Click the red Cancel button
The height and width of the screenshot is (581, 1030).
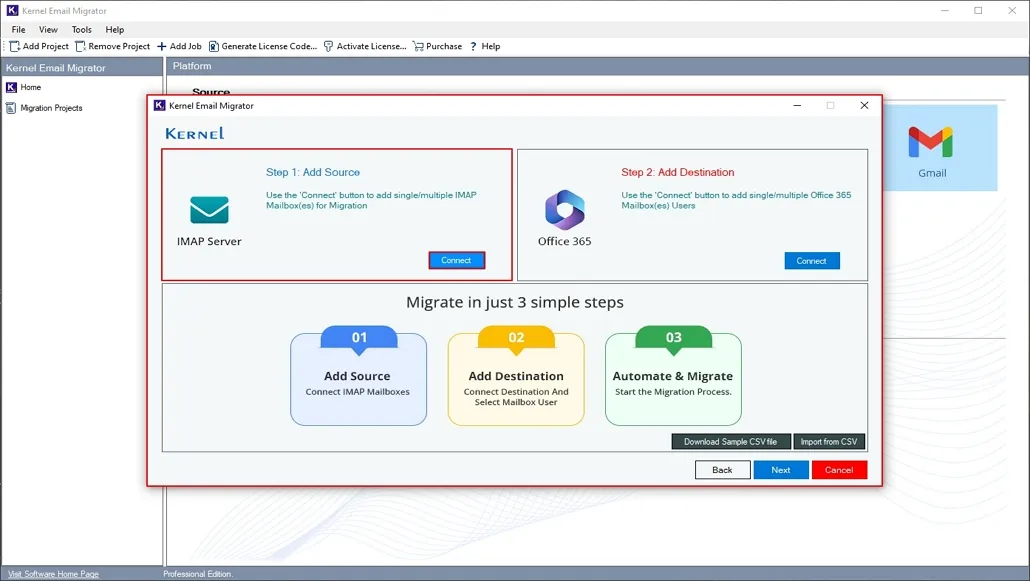coord(838,470)
